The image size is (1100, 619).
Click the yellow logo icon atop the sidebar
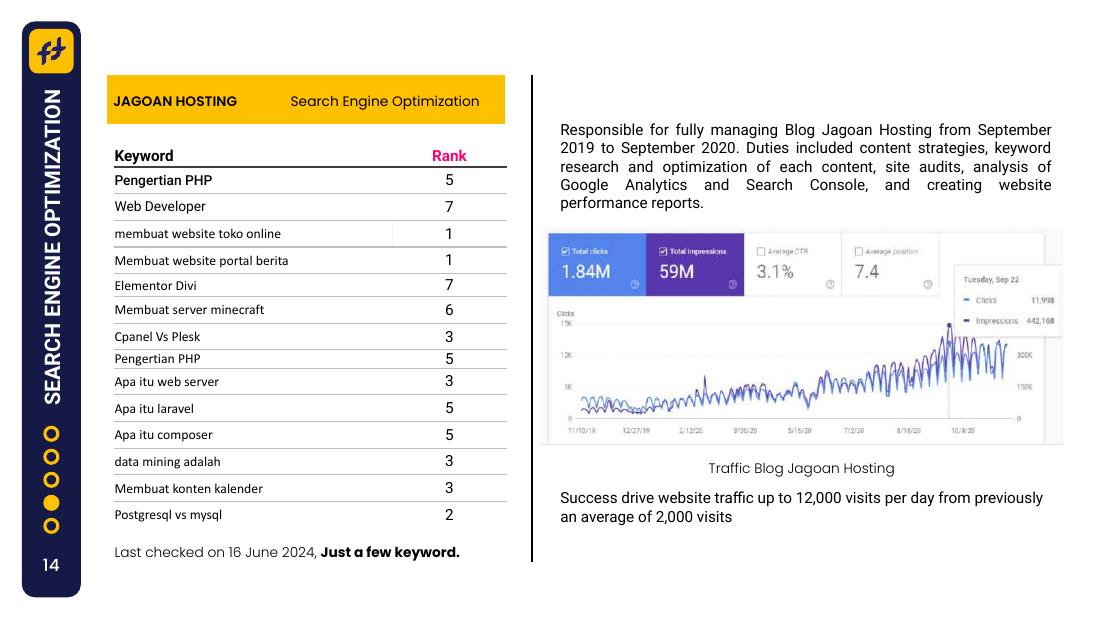pos(51,51)
